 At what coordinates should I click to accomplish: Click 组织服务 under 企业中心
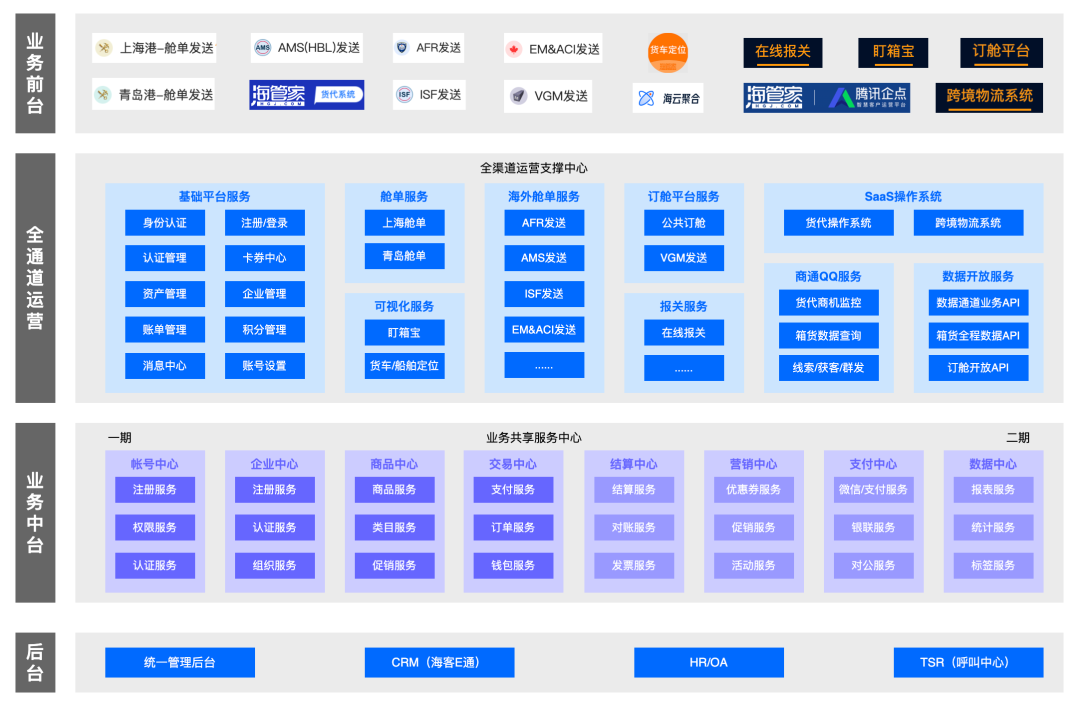(275, 565)
